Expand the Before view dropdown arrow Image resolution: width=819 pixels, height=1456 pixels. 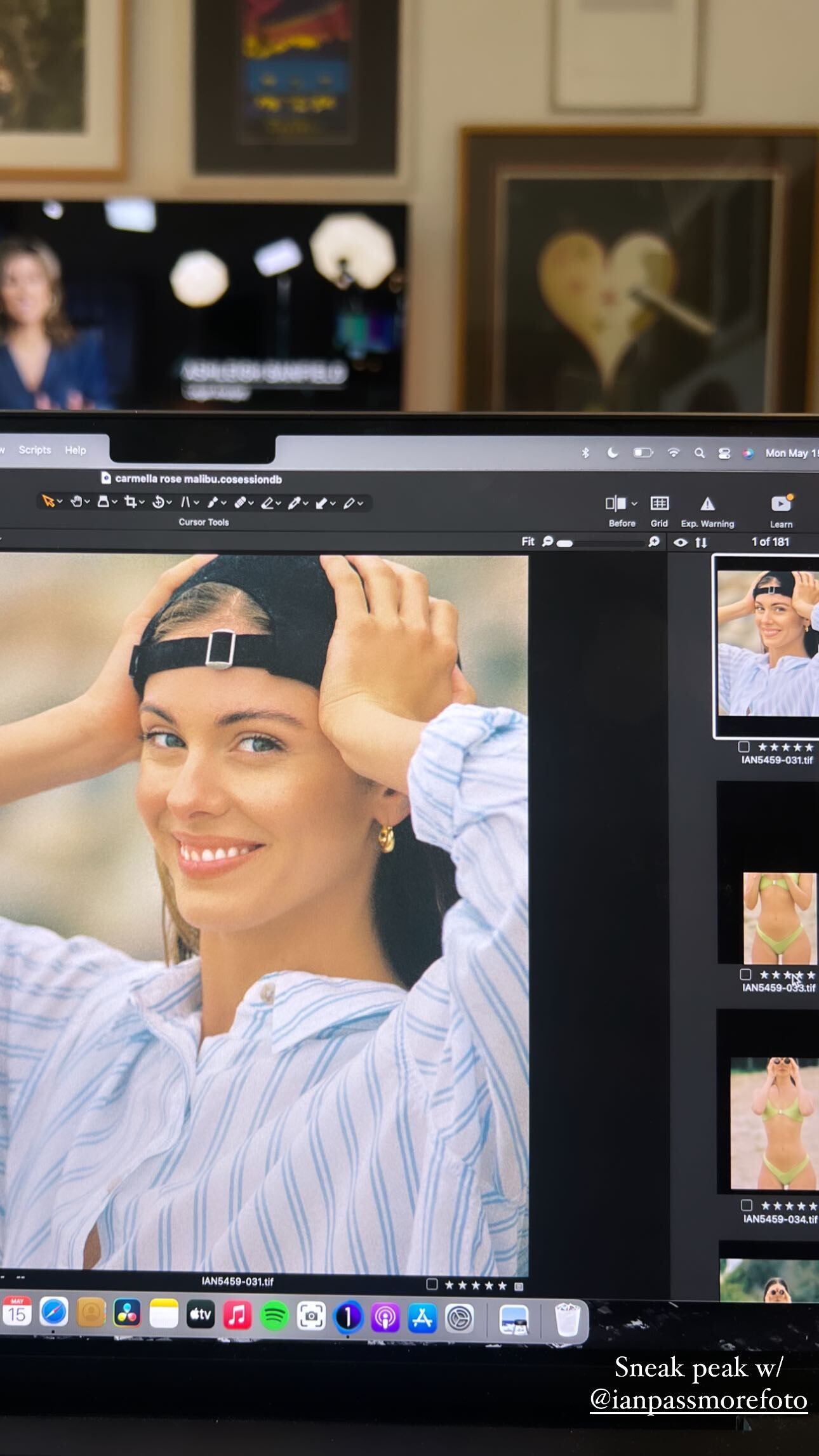634,504
